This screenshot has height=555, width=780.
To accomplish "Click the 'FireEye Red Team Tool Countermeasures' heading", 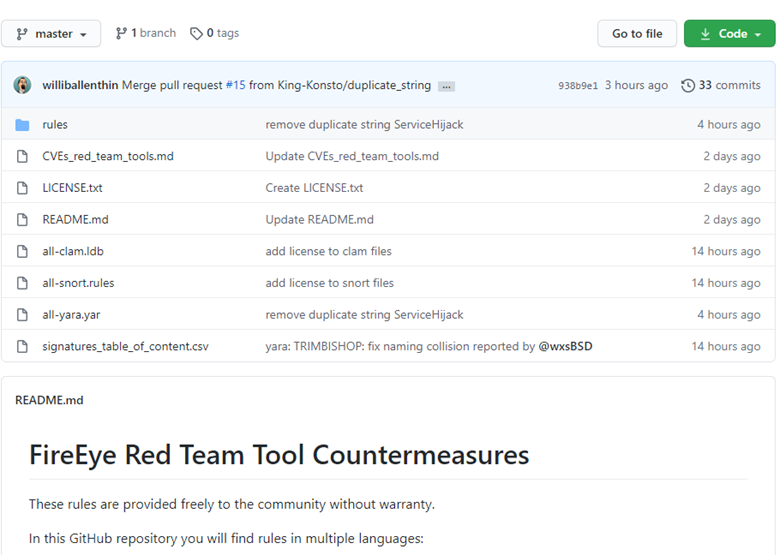I will point(279,455).
